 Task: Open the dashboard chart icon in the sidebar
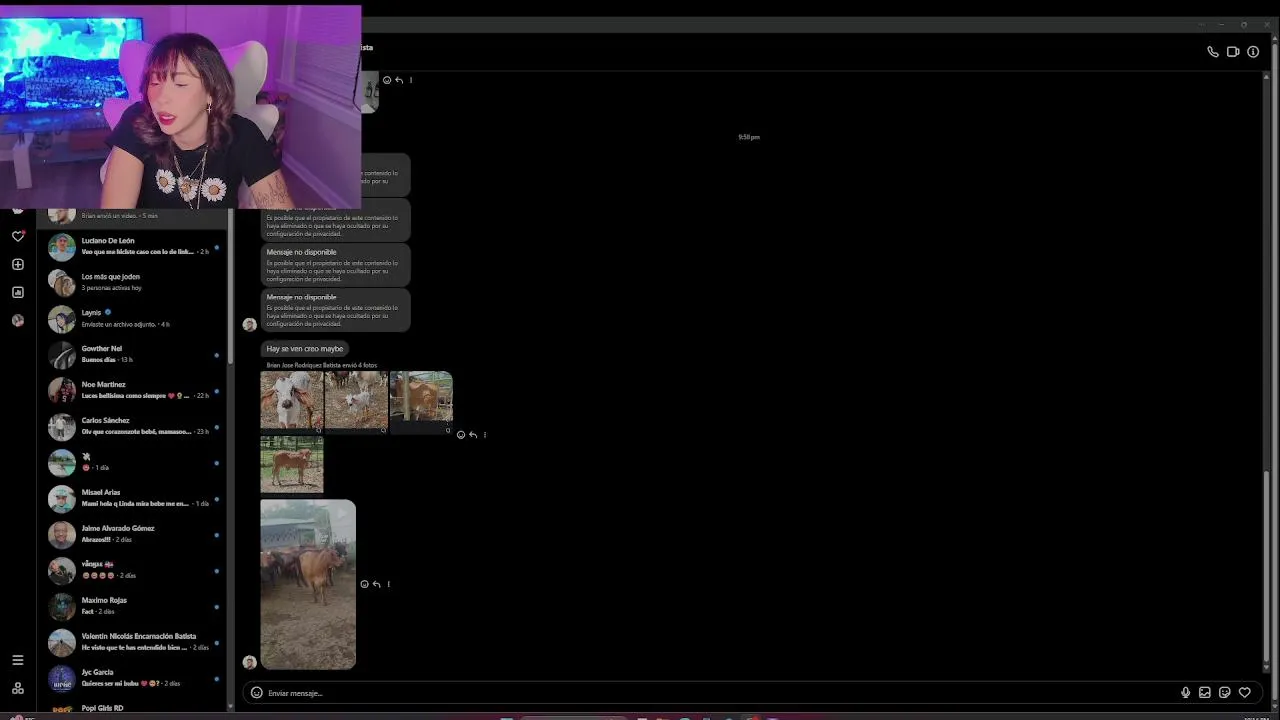[18, 292]
